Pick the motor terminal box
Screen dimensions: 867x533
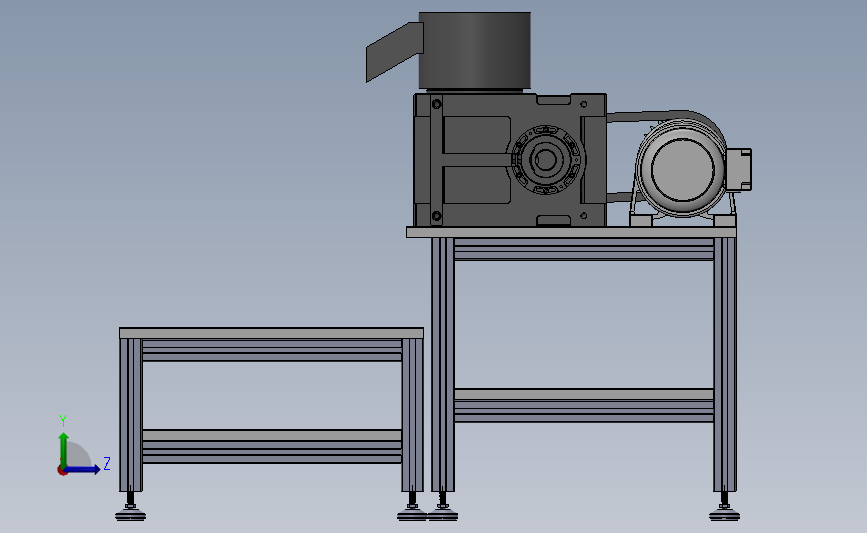[x=739, y=170]
